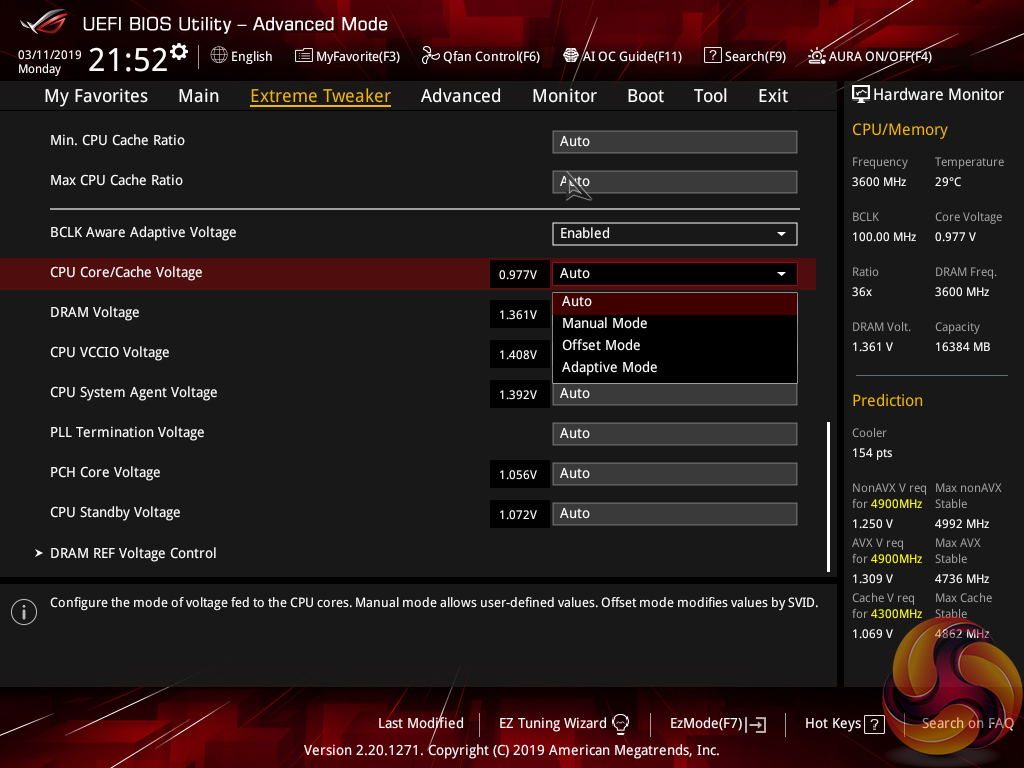Click the Min. CPU Cache Ratio field
The image size is (1024, 768).
(675, 142)
